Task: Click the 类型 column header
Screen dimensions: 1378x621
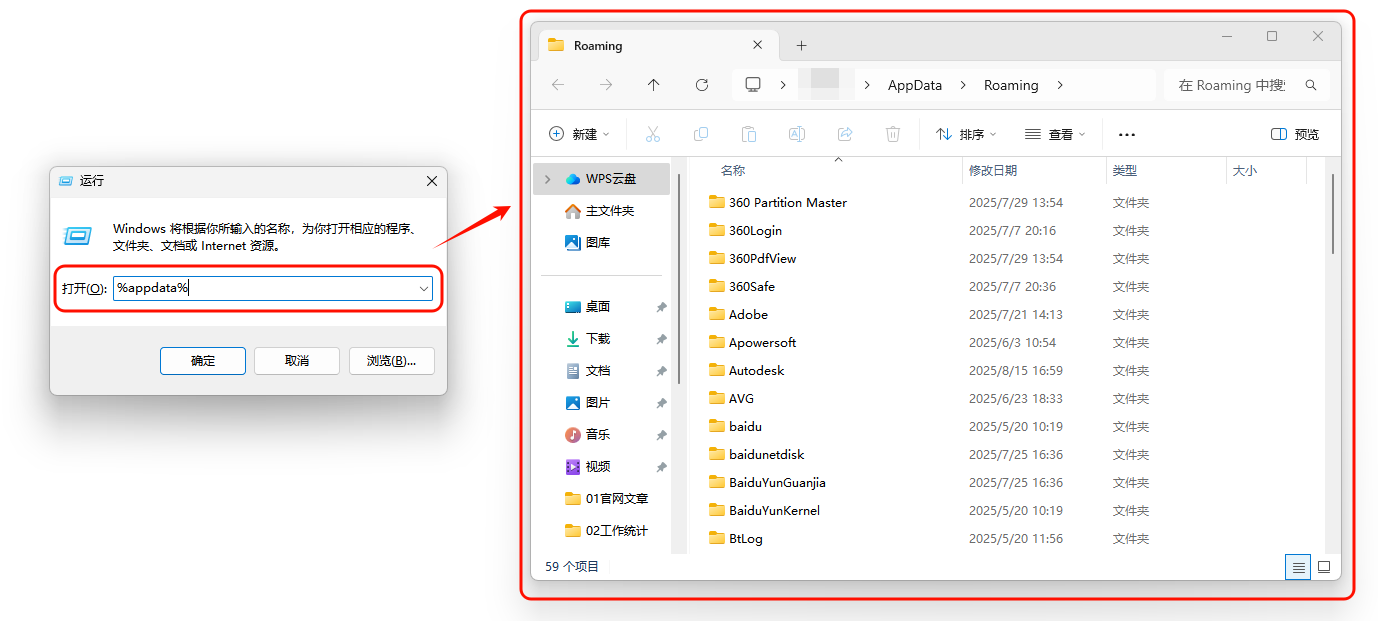Action: [x=1125, y=171]
